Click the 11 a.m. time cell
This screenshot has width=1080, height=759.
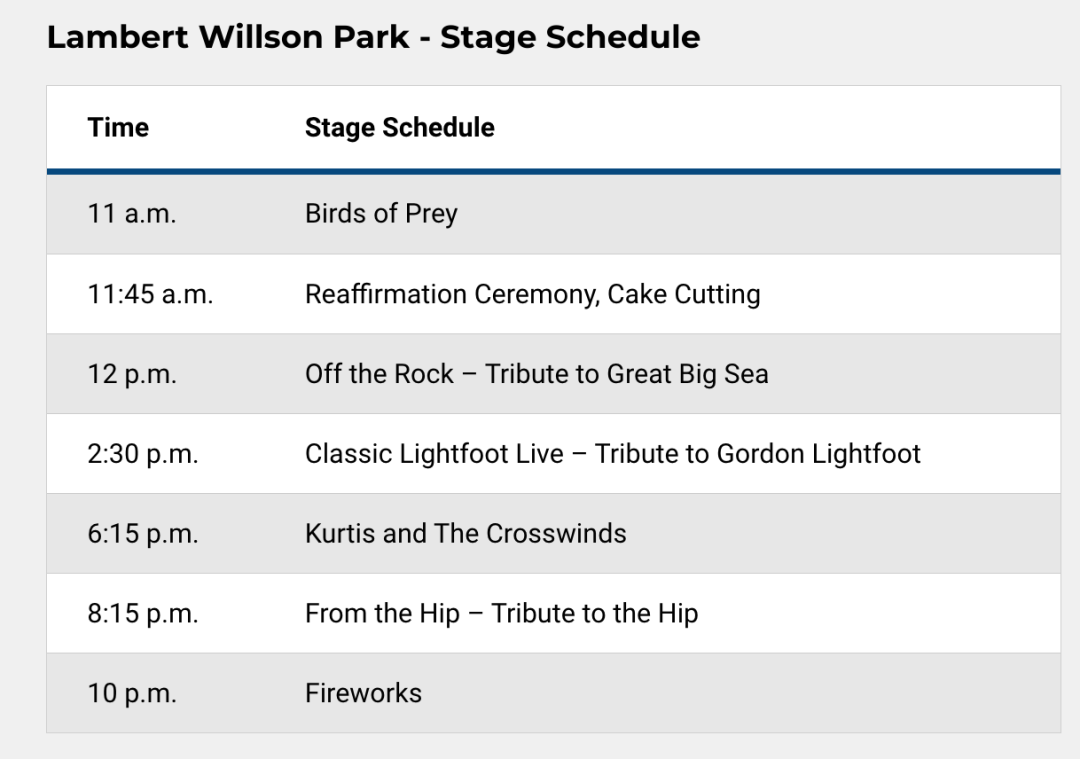coord(132,214)
